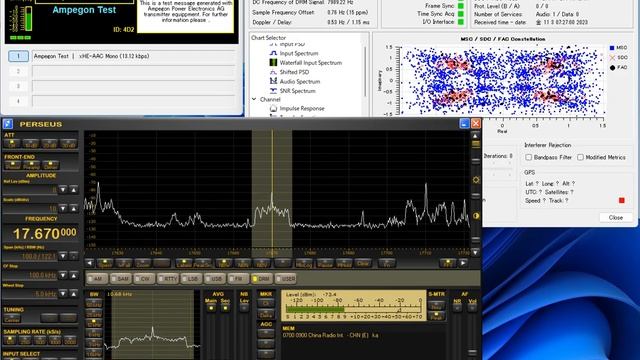Toggle the Preamp front-end button
This screenshot has width=640, height=360.
[31, 165]
